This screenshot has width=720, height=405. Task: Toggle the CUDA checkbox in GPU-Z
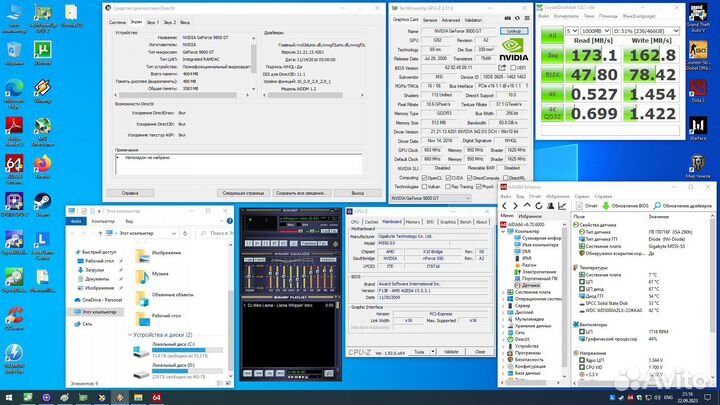pos(448,178)
